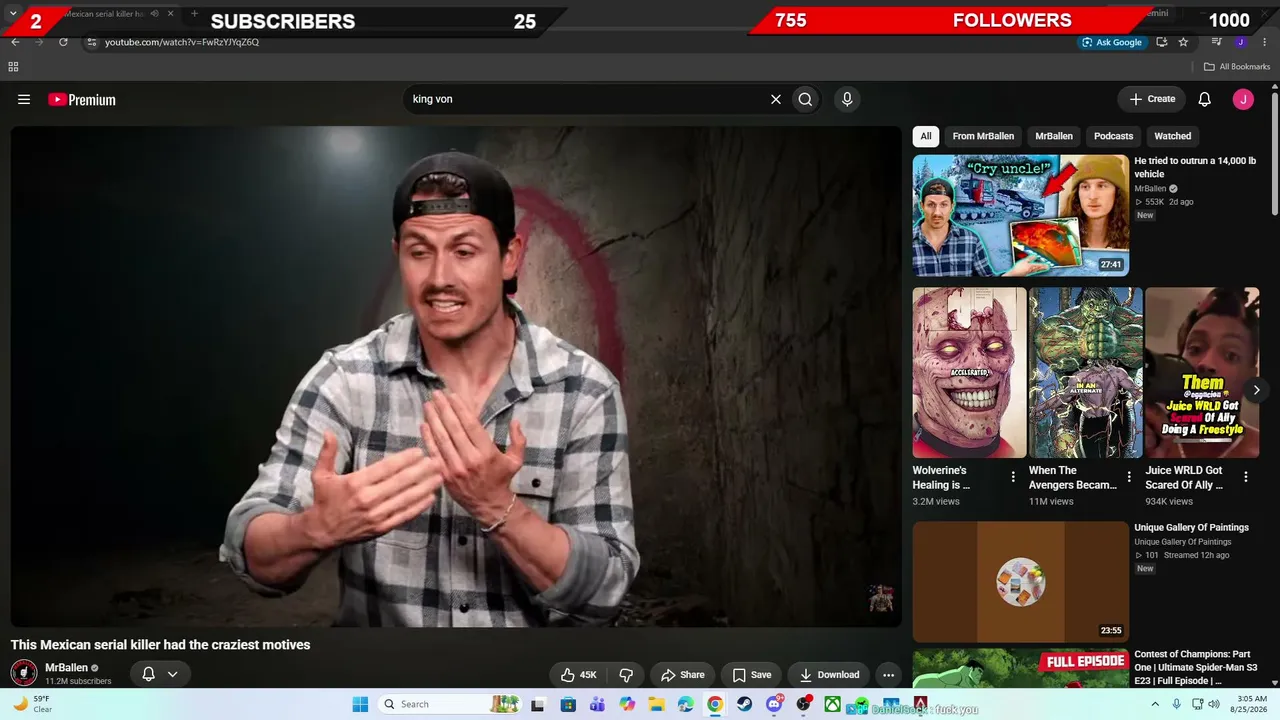Select the 'MrBallen' filter chip
The height and width of the screenshot is (720, 1280).
(1054, 136)
